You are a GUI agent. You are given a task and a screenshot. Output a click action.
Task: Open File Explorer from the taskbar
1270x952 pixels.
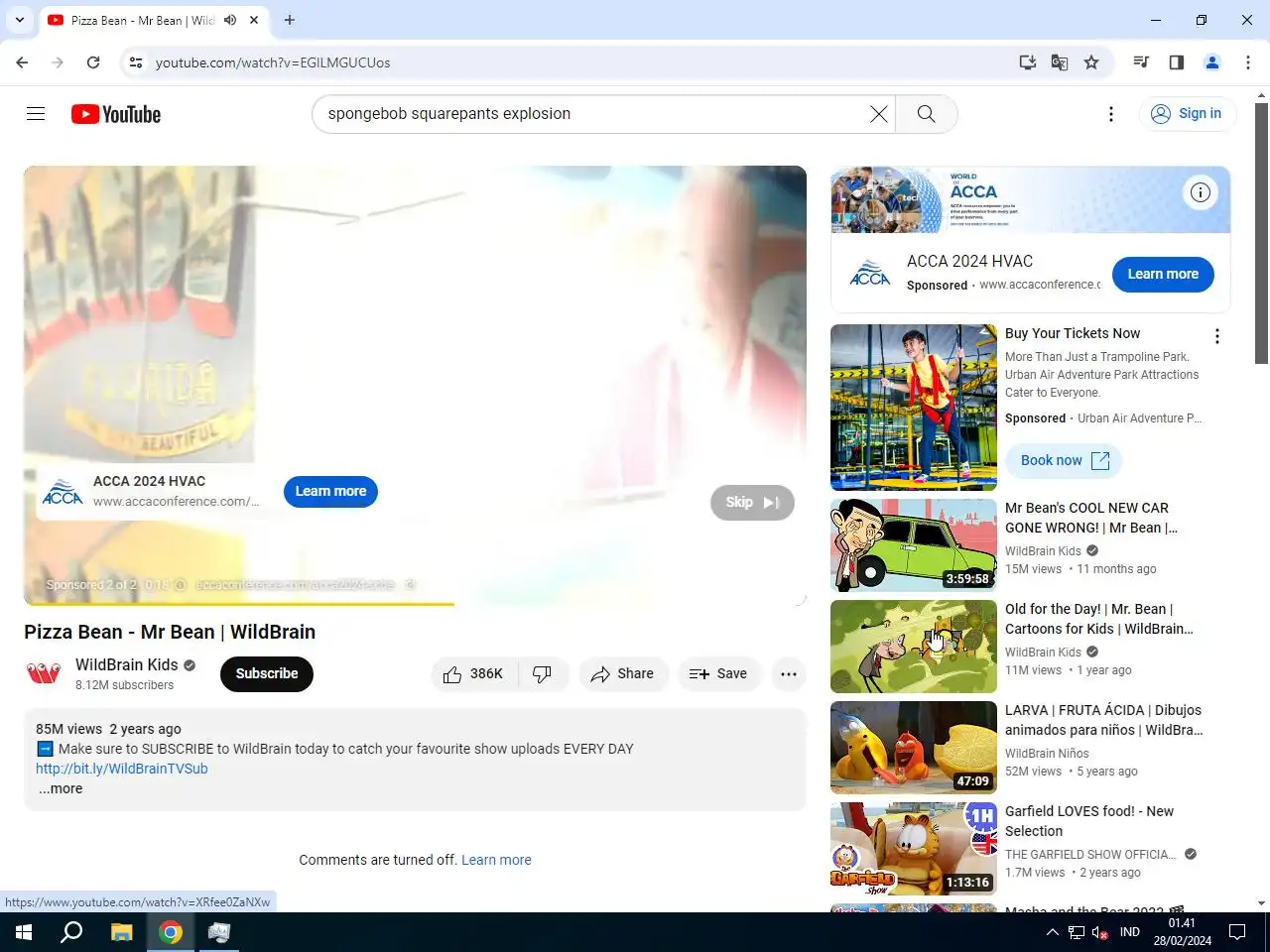pyautogui.click(x=121, y=932)
